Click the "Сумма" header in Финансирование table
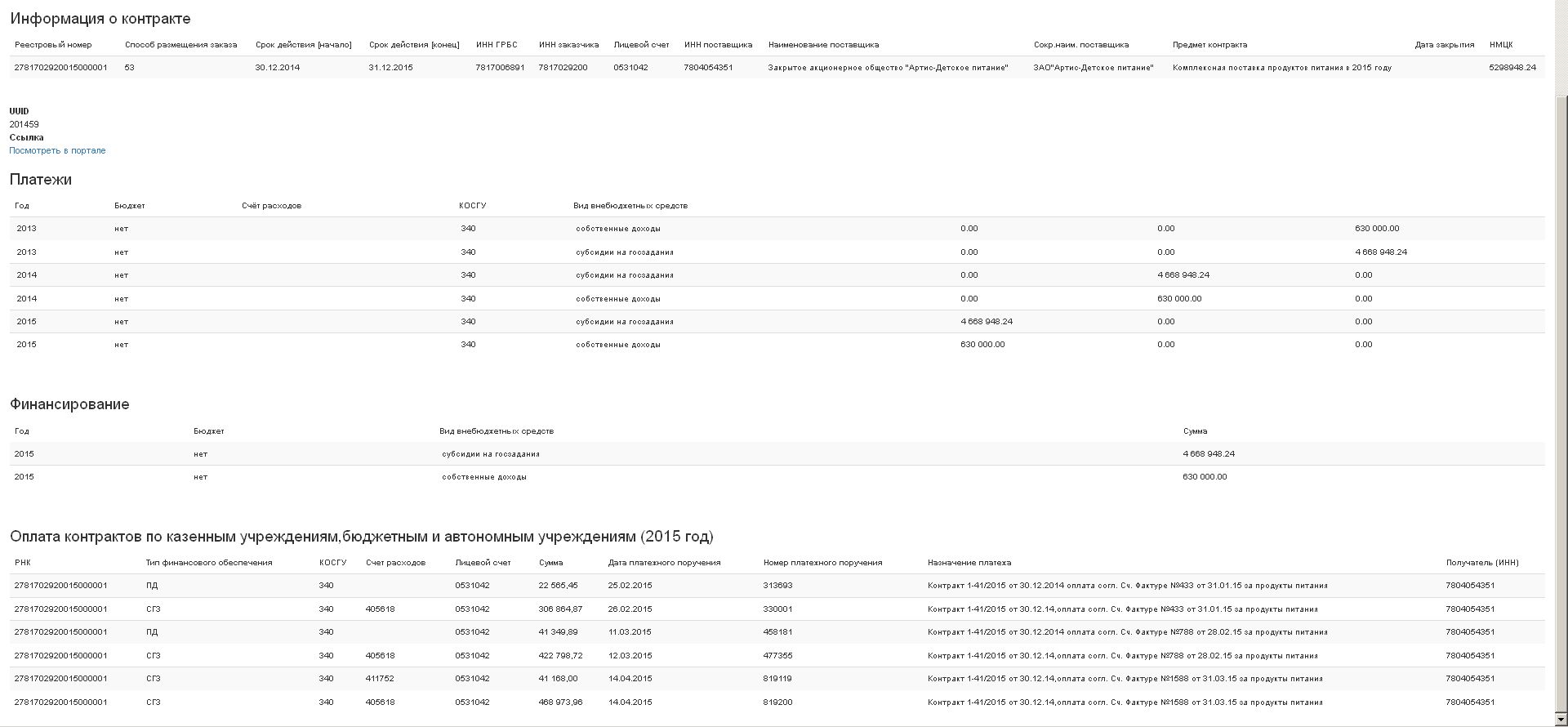1568x727 pixels. point(1195,431)
